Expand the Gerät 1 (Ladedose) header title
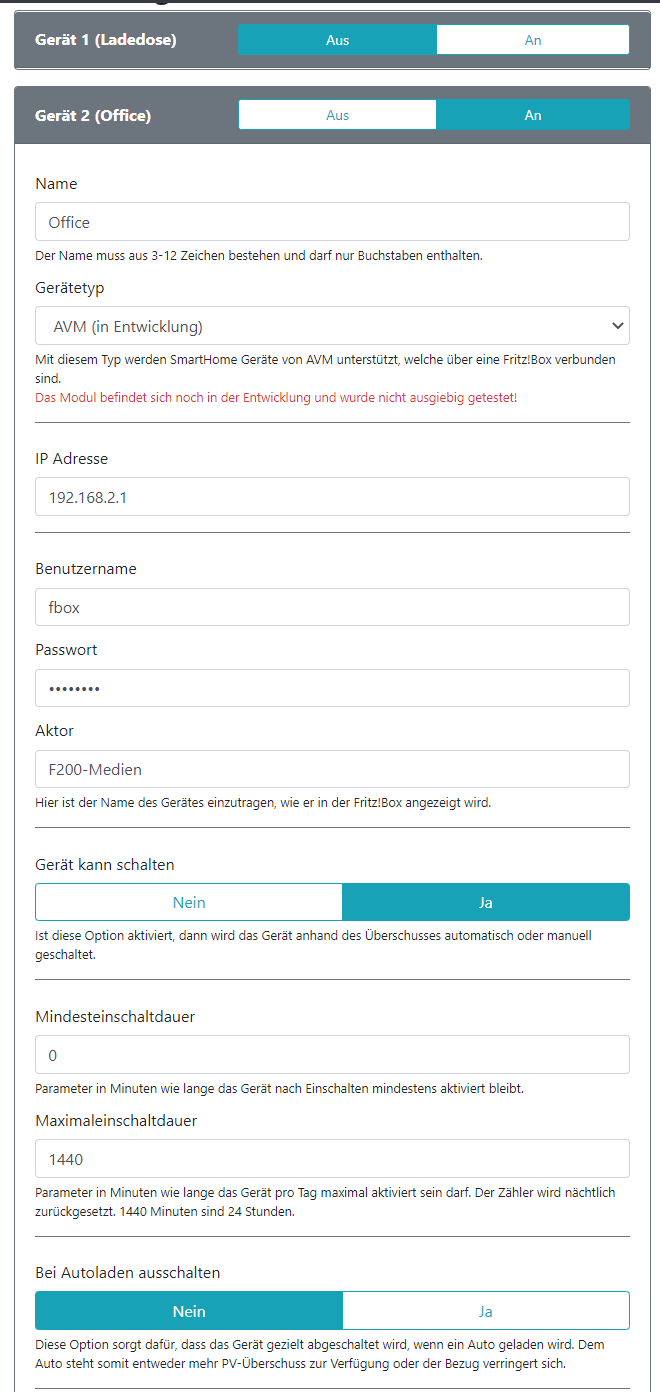 (x=105, y=40)
